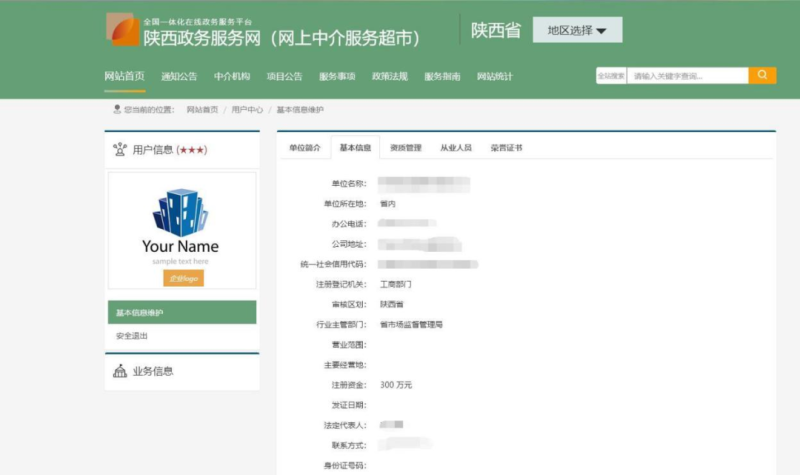Open 通知公告 navigation item
The width and height of the screenshot is (800, 475).
[179, 76]
